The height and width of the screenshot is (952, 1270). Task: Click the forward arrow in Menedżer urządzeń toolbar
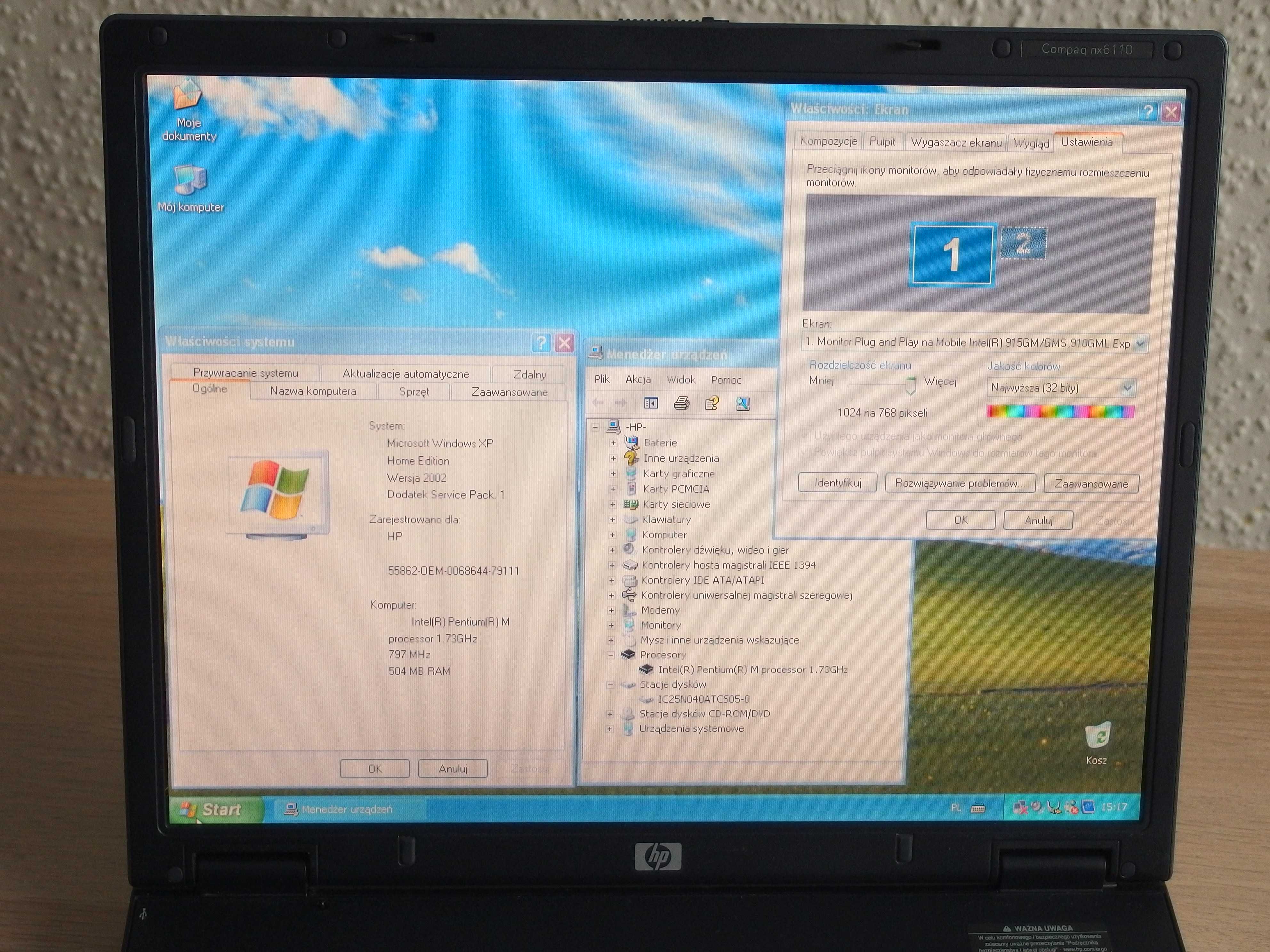(621, 403)
